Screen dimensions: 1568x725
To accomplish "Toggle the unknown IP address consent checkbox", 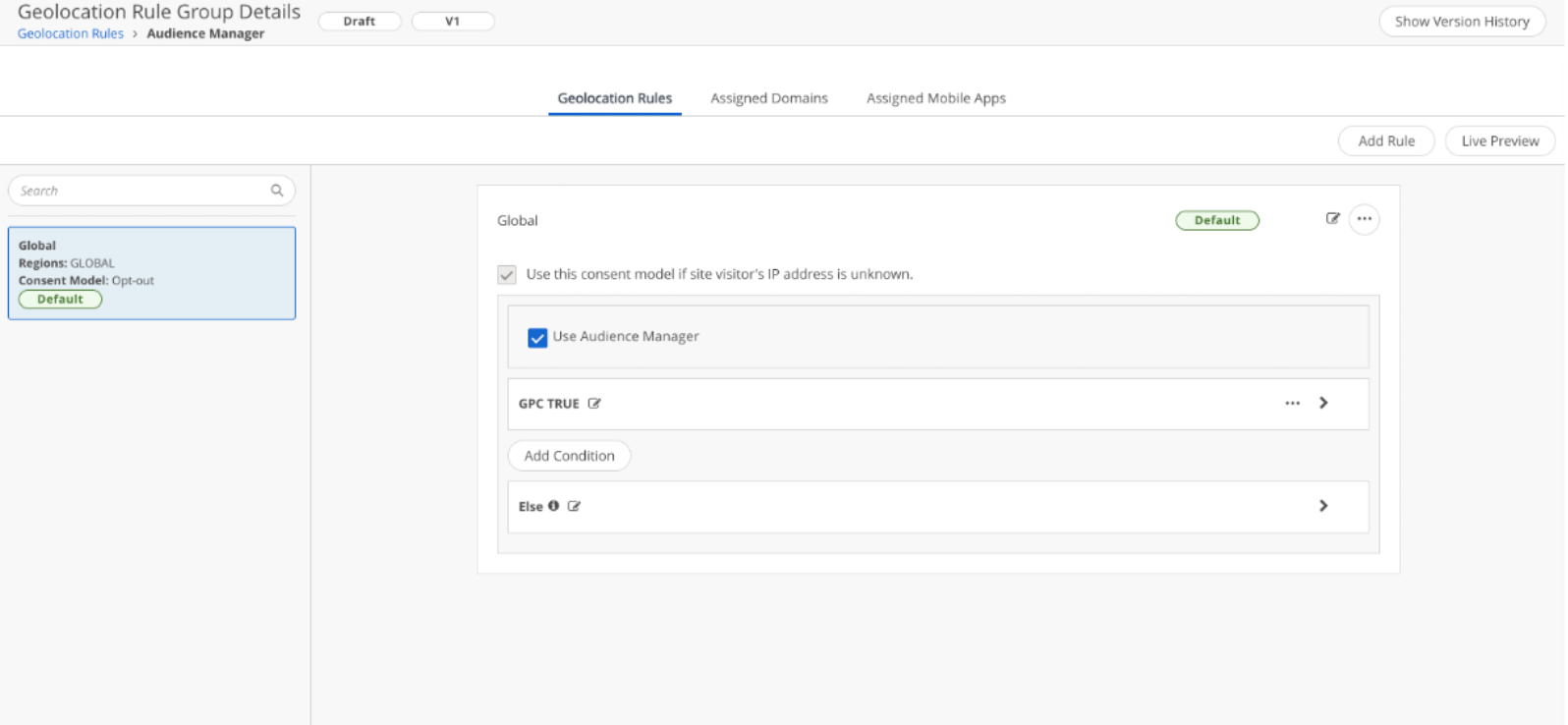I will 507,275.
